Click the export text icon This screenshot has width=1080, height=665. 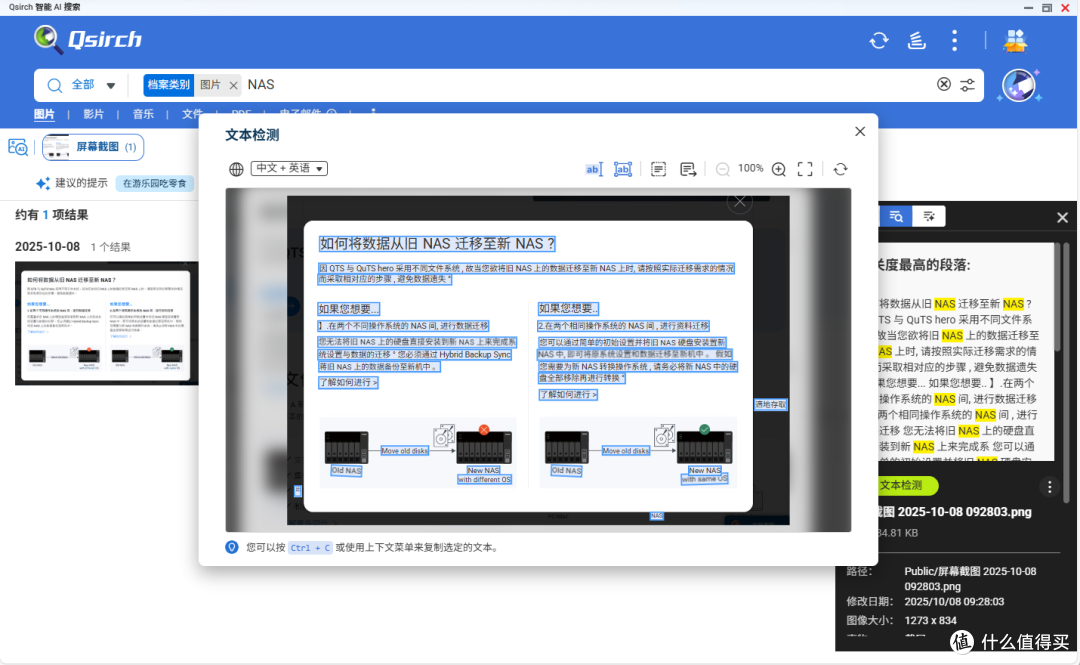coord(687,169)
